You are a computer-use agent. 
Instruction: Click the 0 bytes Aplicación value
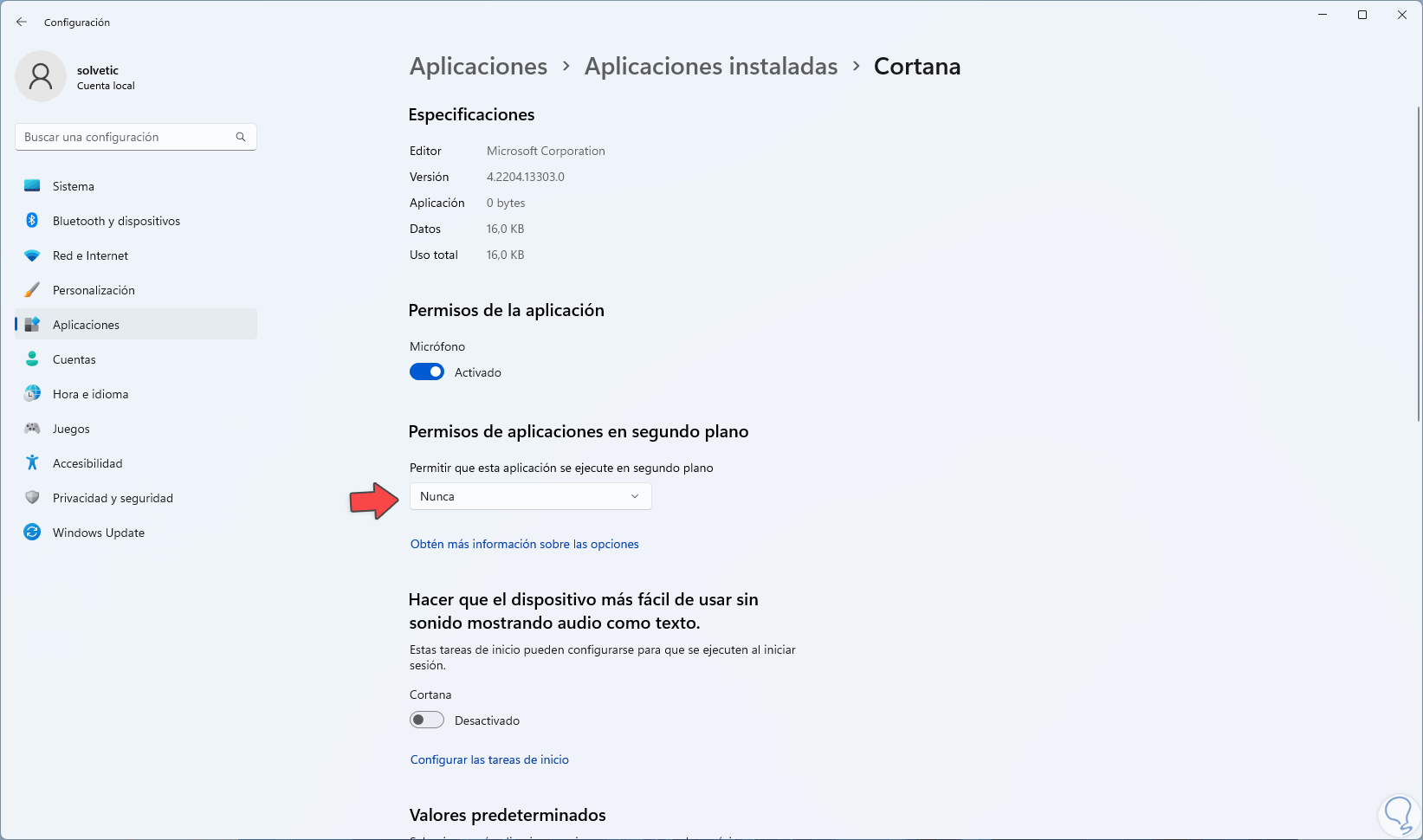coord(506,203)
